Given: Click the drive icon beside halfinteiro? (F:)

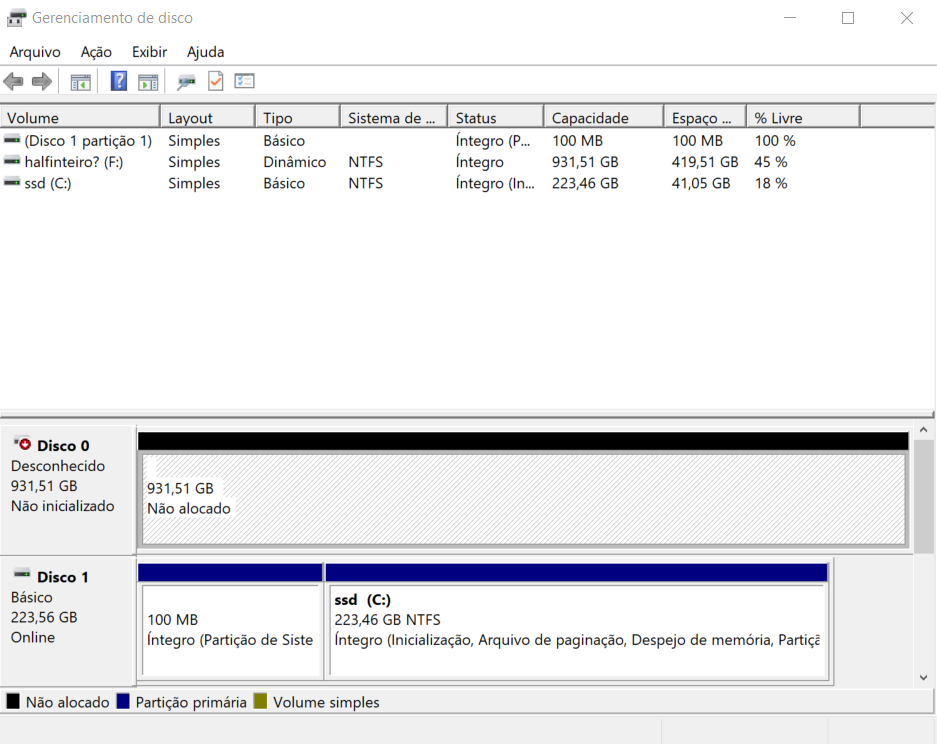Looking at the screenshot, I should pyautogui.click(x=12, y=161).
